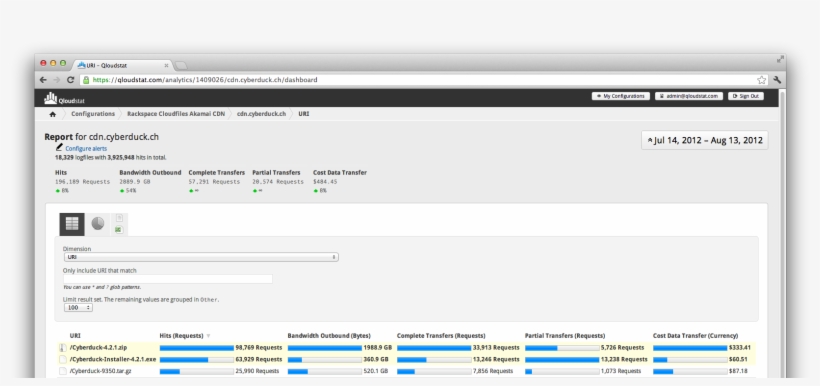Click the browser back arrow
820x386 pixels.
click(x=43, y=80)
